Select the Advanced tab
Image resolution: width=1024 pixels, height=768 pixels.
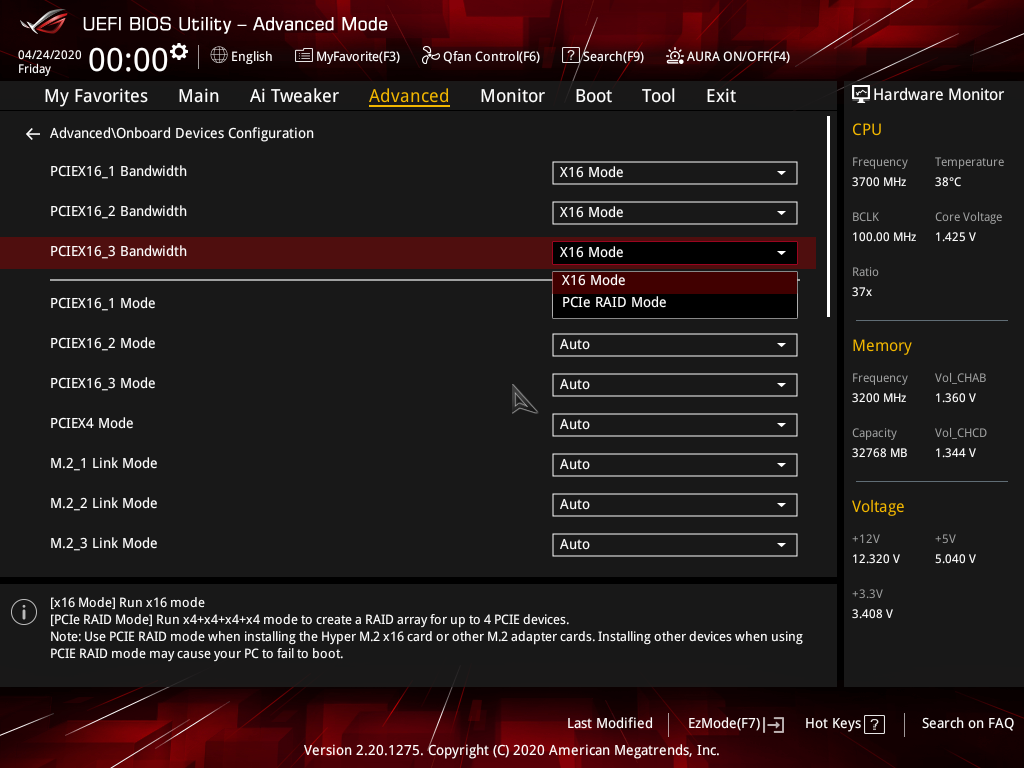(409, 96)
